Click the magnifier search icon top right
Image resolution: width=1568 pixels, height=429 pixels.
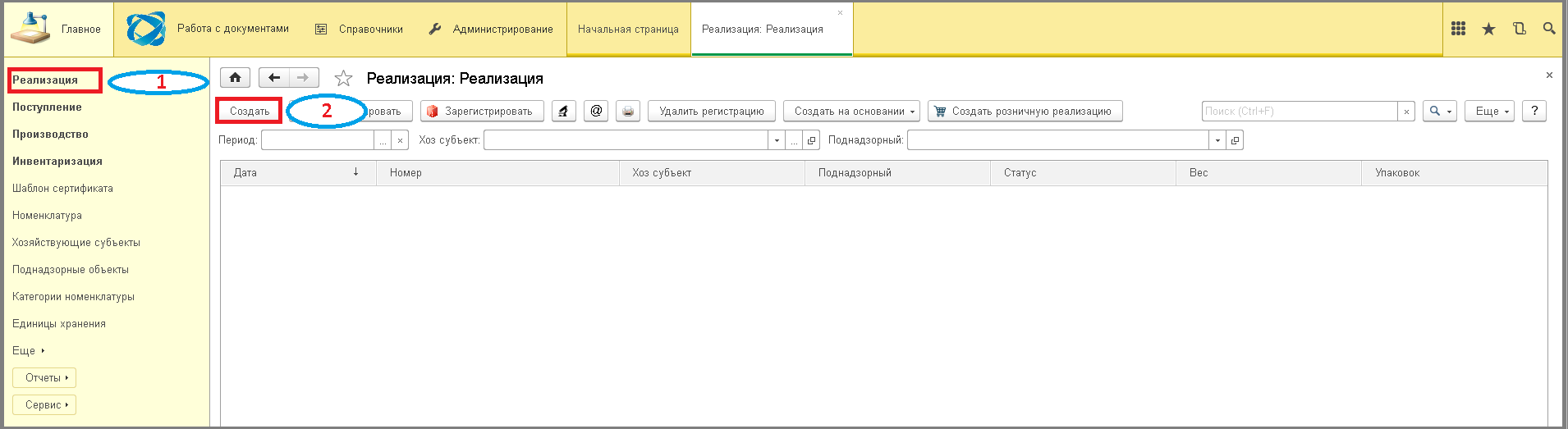(x=1549, y=29)
